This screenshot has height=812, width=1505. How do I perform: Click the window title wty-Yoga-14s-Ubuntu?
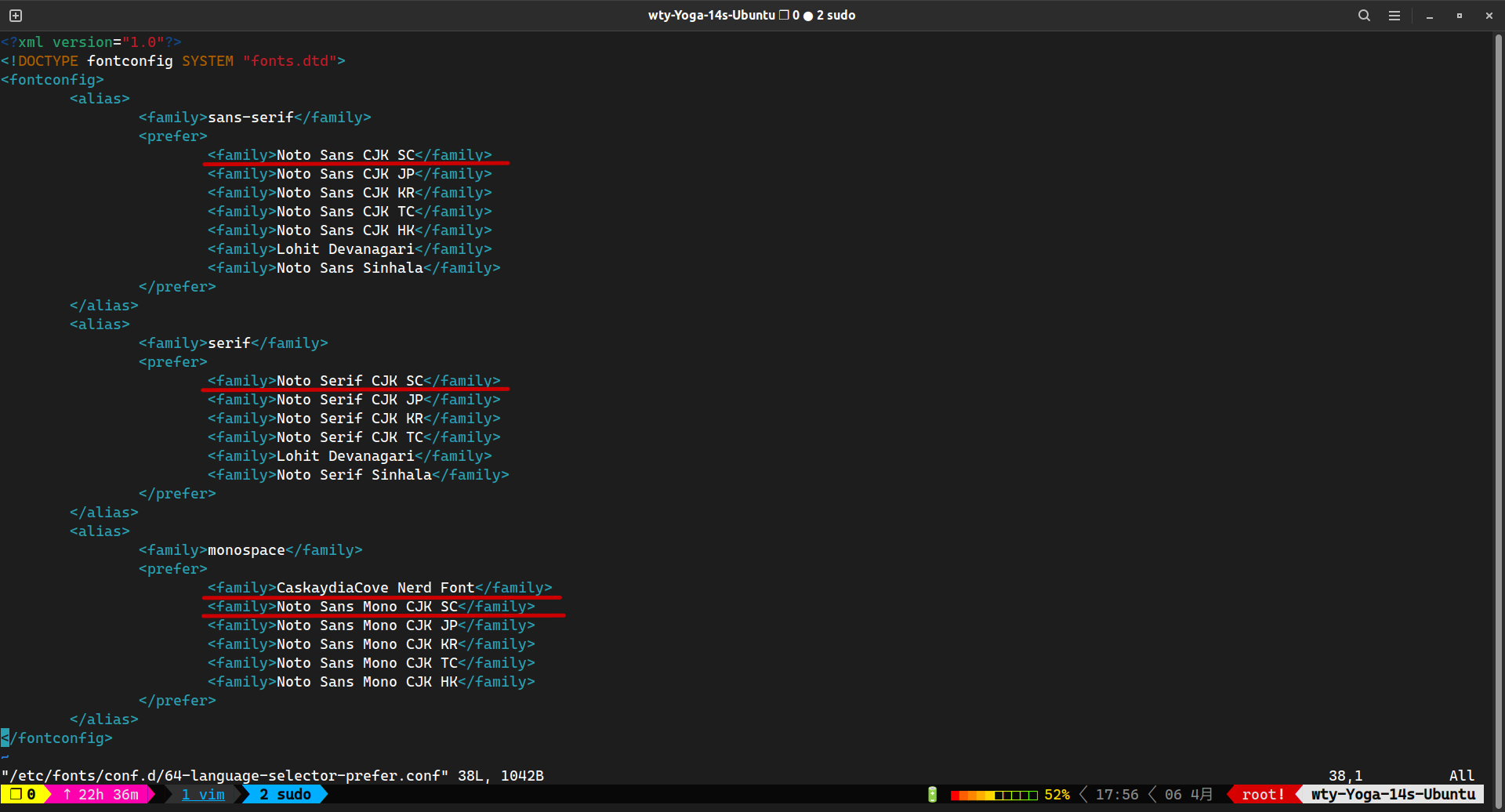click(x=711, y=16)
